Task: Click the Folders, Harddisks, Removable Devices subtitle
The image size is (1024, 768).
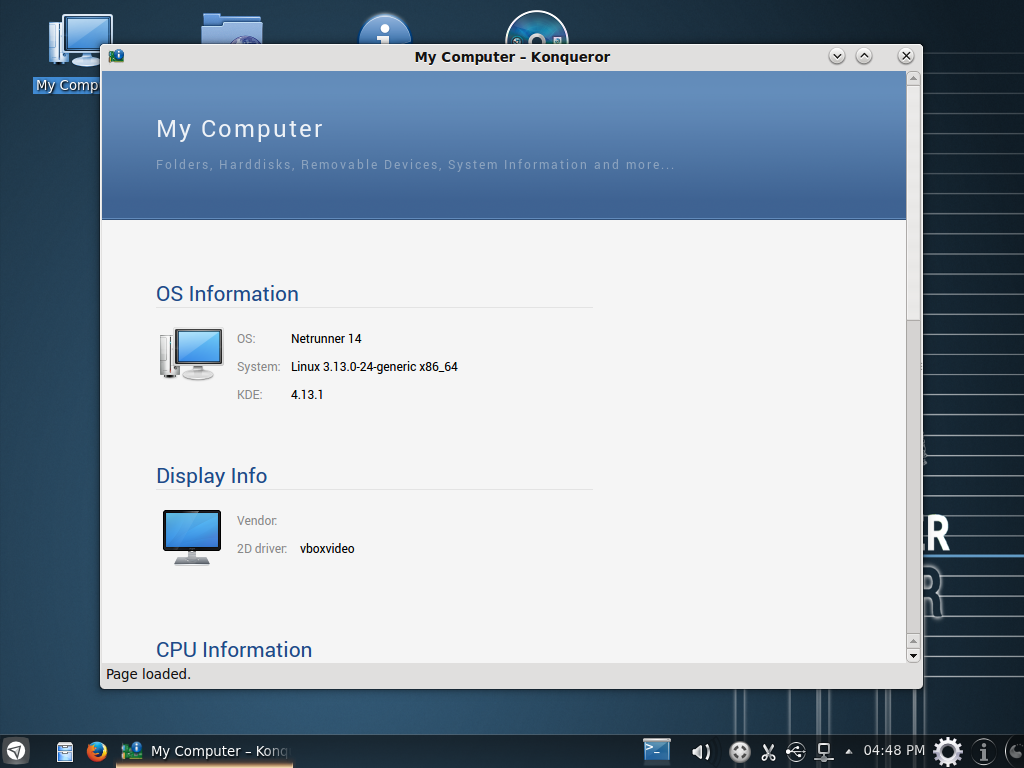Action: (415, 165)
